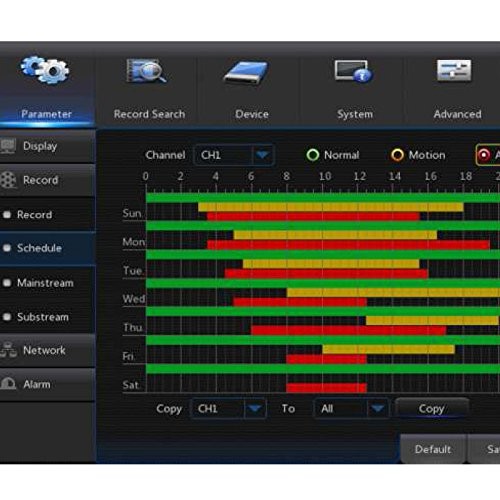Open the System monitor info icon
The image size is (500, 500).
pyautogui.click(x=353, y=71)
